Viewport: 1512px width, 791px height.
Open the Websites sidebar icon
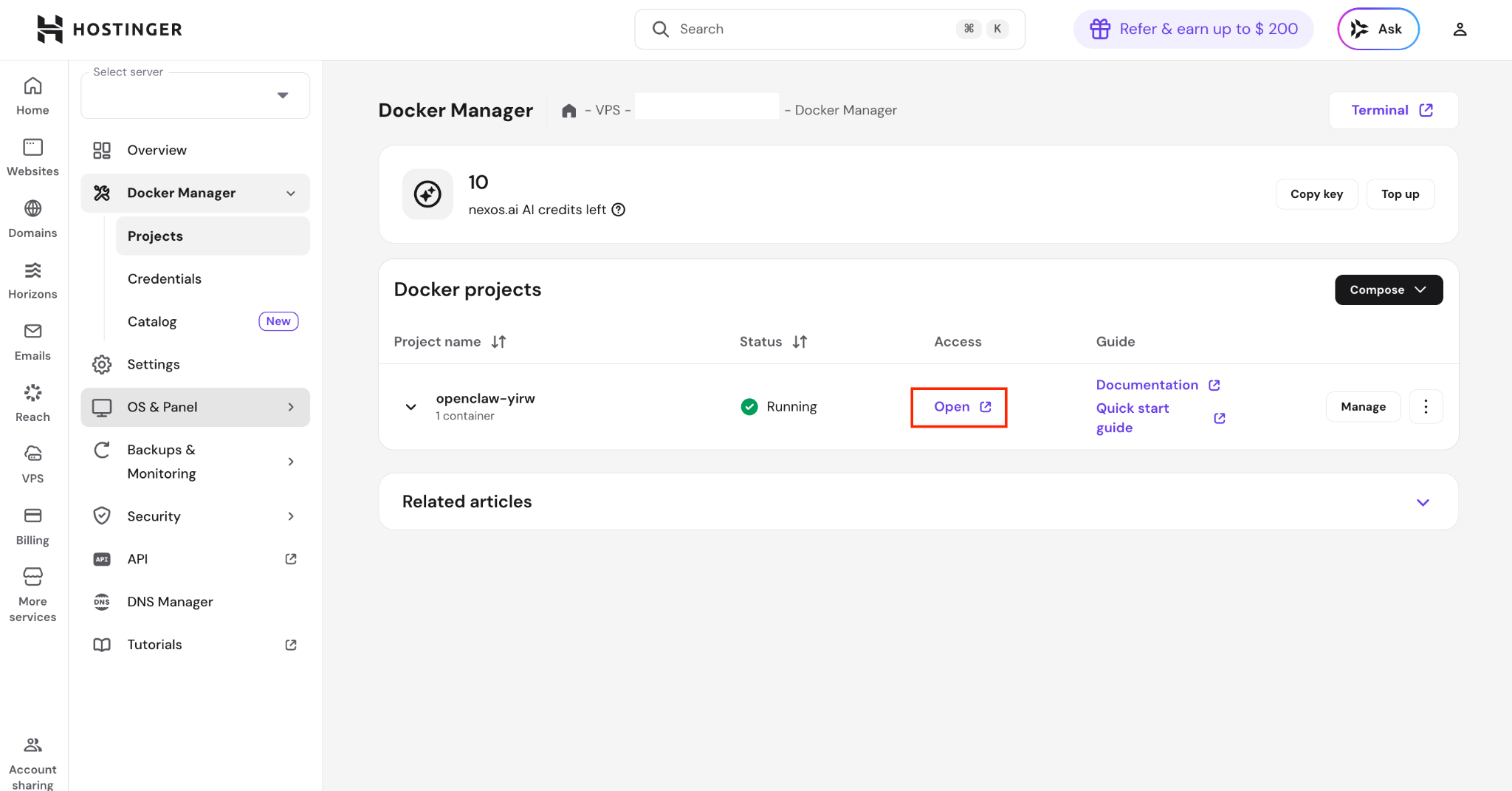tap(32, 148)
